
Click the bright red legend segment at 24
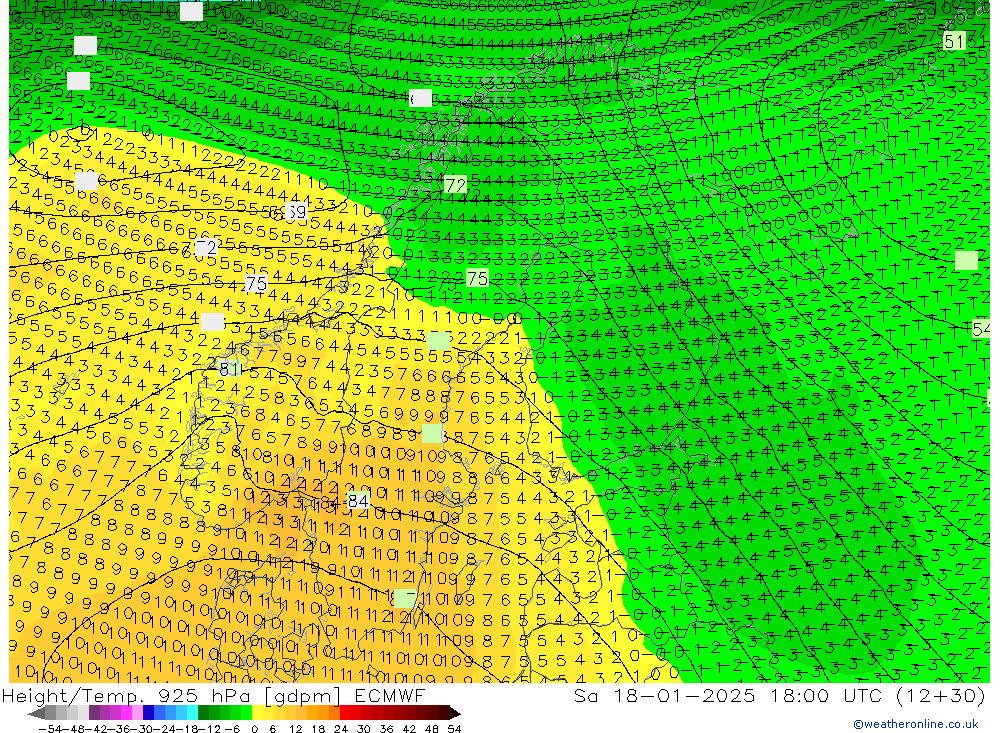pos(345,713)
